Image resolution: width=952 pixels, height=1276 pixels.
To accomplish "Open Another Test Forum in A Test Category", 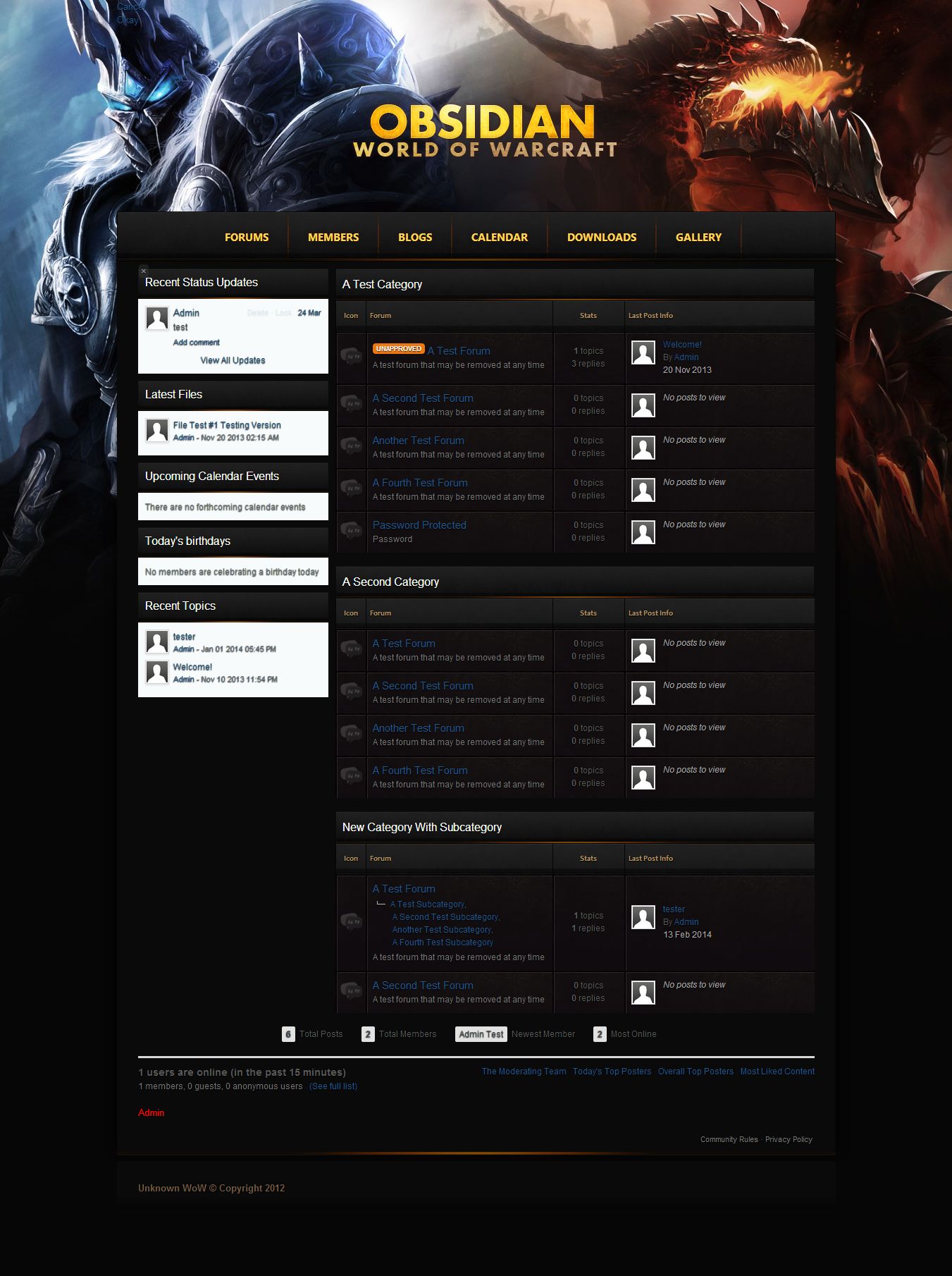I will pos(419,441).
